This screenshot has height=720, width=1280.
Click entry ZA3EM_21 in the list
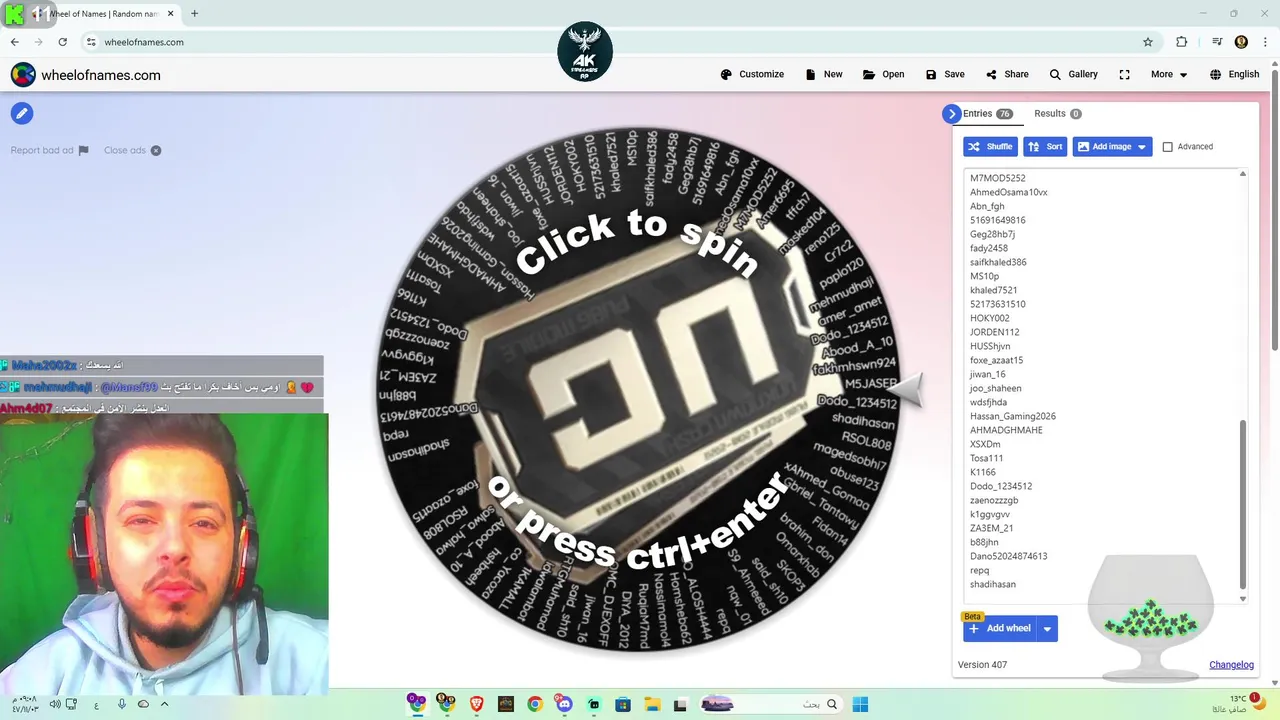(x=991, y=528)
